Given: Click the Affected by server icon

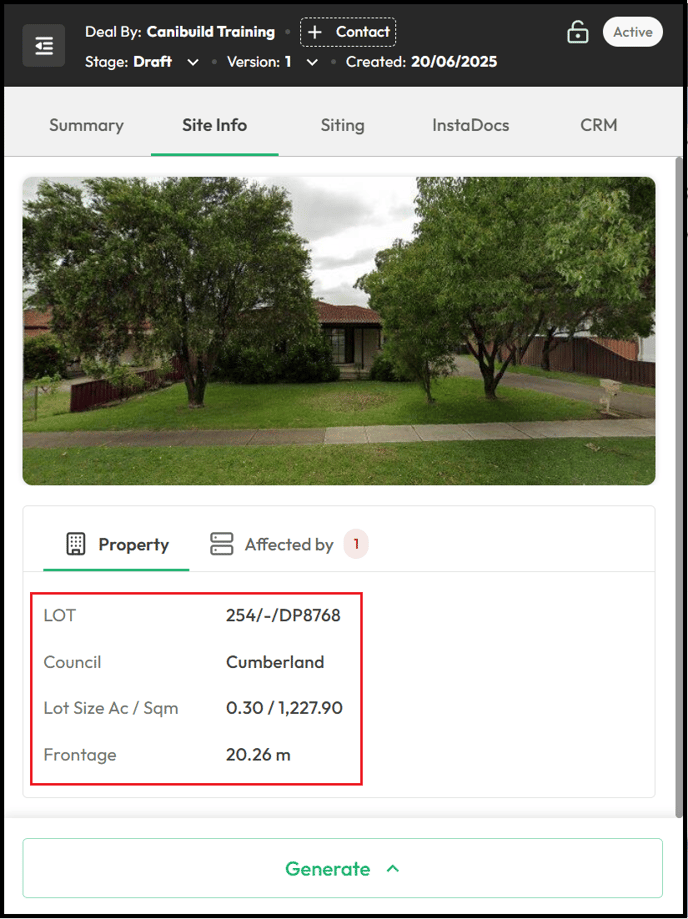Looking at the screenshot, I should [x=222, y=544].
